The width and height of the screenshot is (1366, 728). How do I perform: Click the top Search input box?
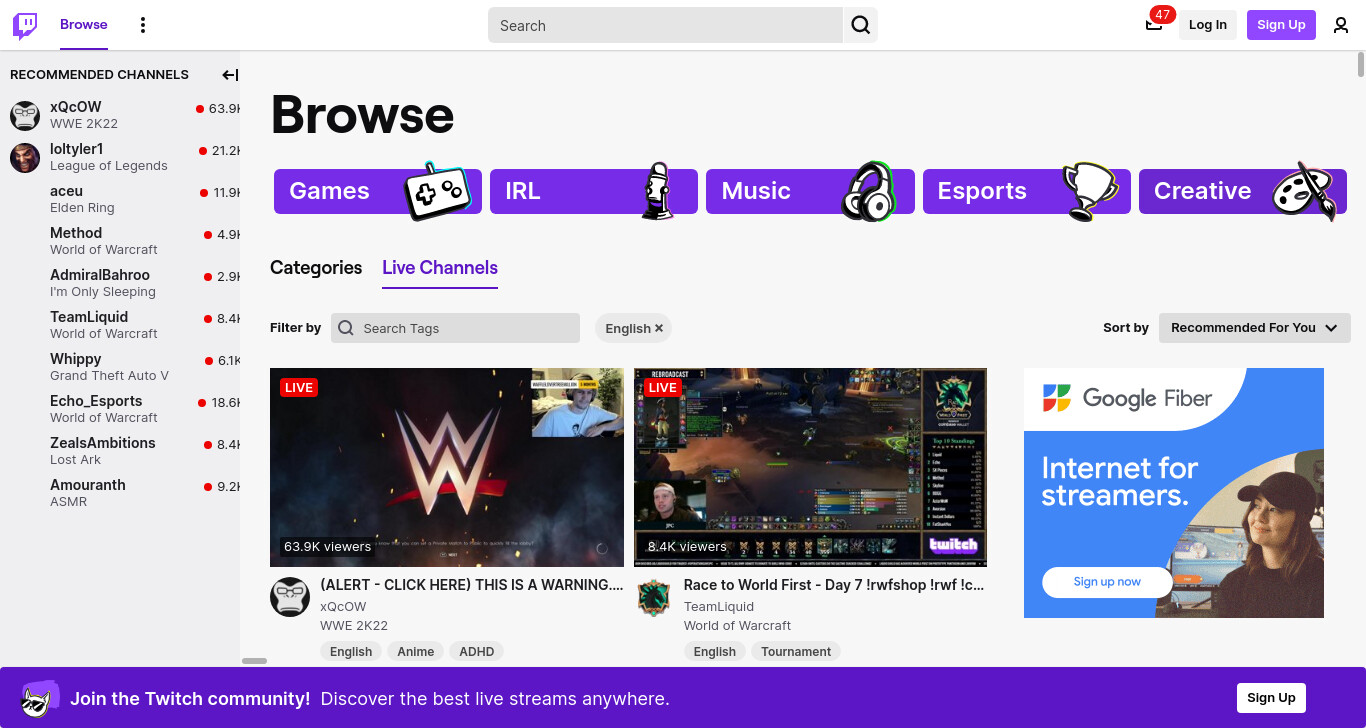665,25
